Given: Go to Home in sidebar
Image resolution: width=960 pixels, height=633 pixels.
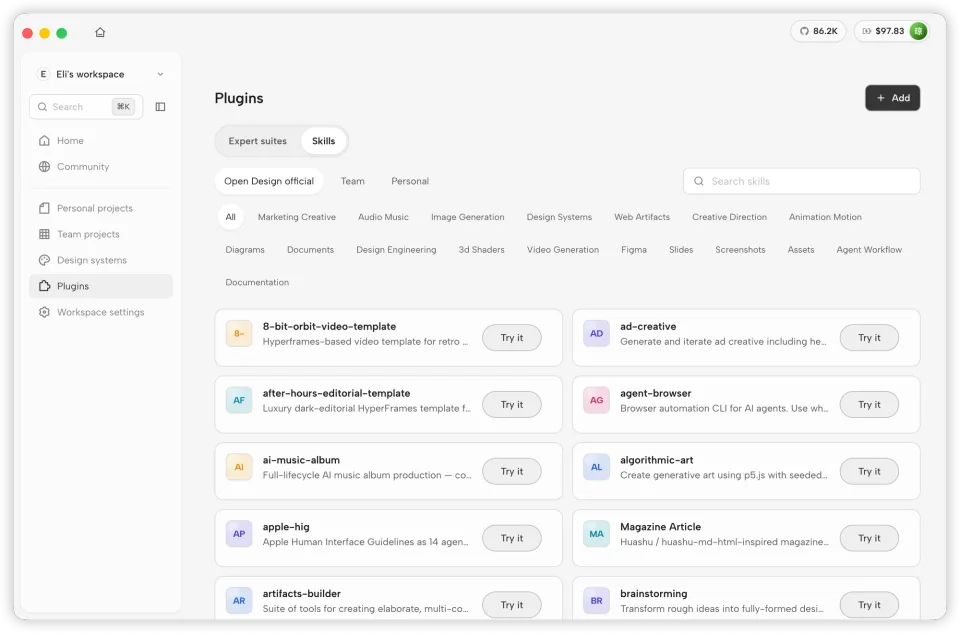Looking at the screenshot, I should [101, 141].
